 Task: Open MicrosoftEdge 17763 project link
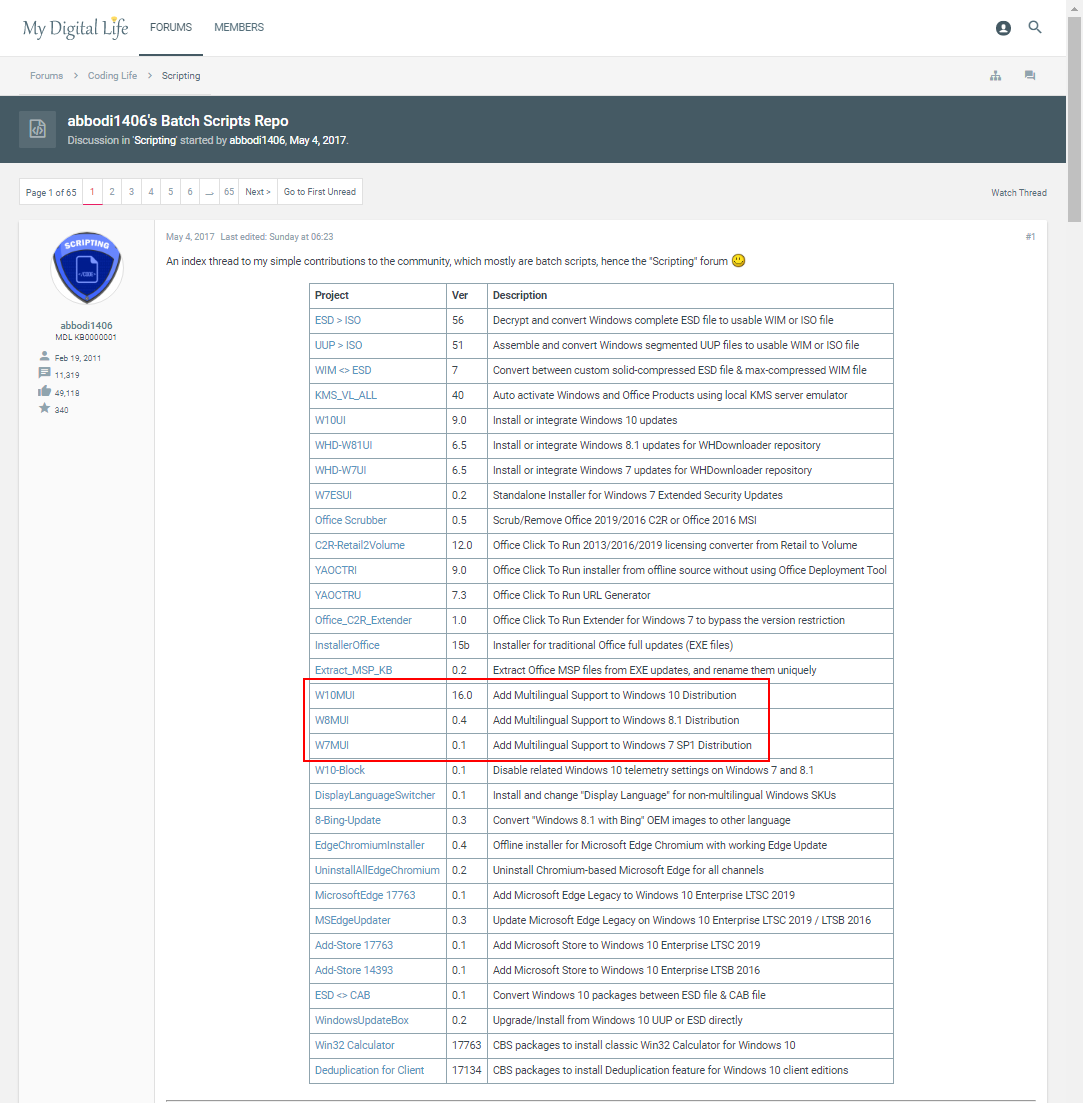click(x=365, y=895)
